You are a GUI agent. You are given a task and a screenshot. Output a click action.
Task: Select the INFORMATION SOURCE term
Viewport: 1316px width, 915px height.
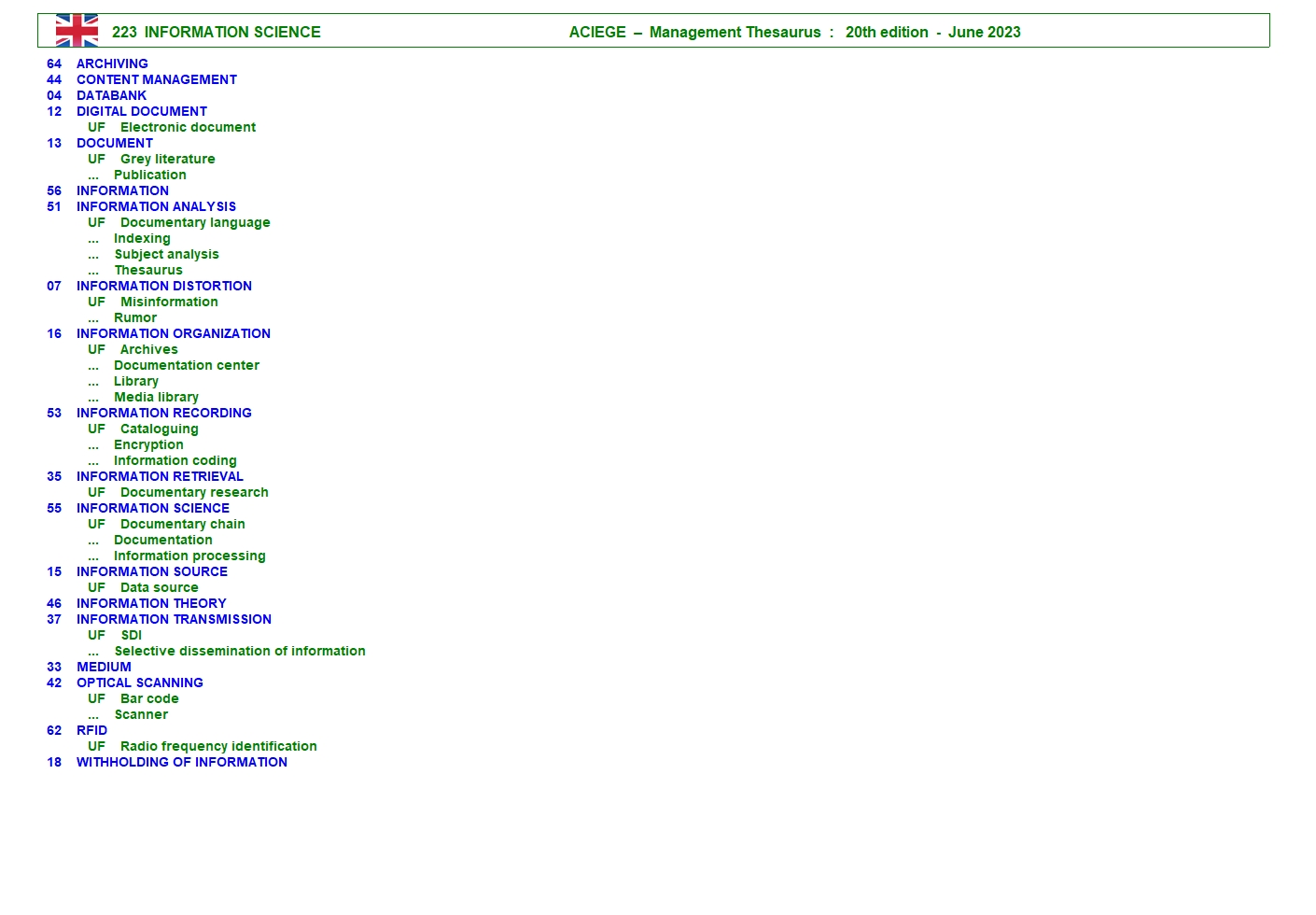151,571
